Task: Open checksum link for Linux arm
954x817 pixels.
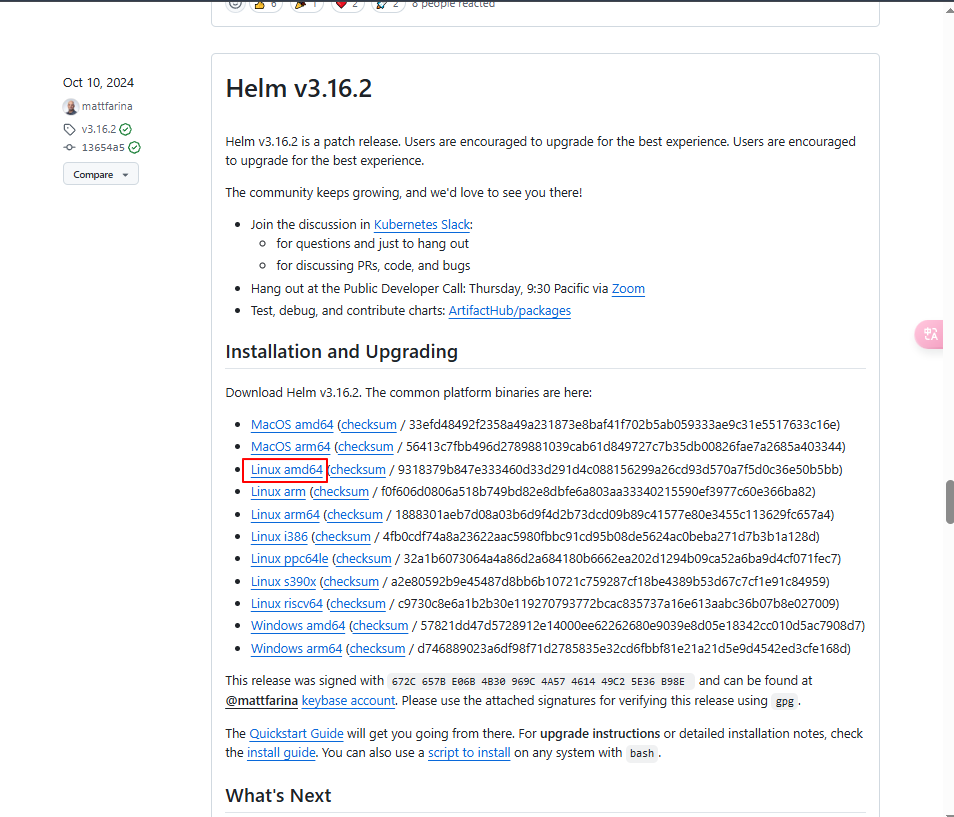Action: click(341, 492)
